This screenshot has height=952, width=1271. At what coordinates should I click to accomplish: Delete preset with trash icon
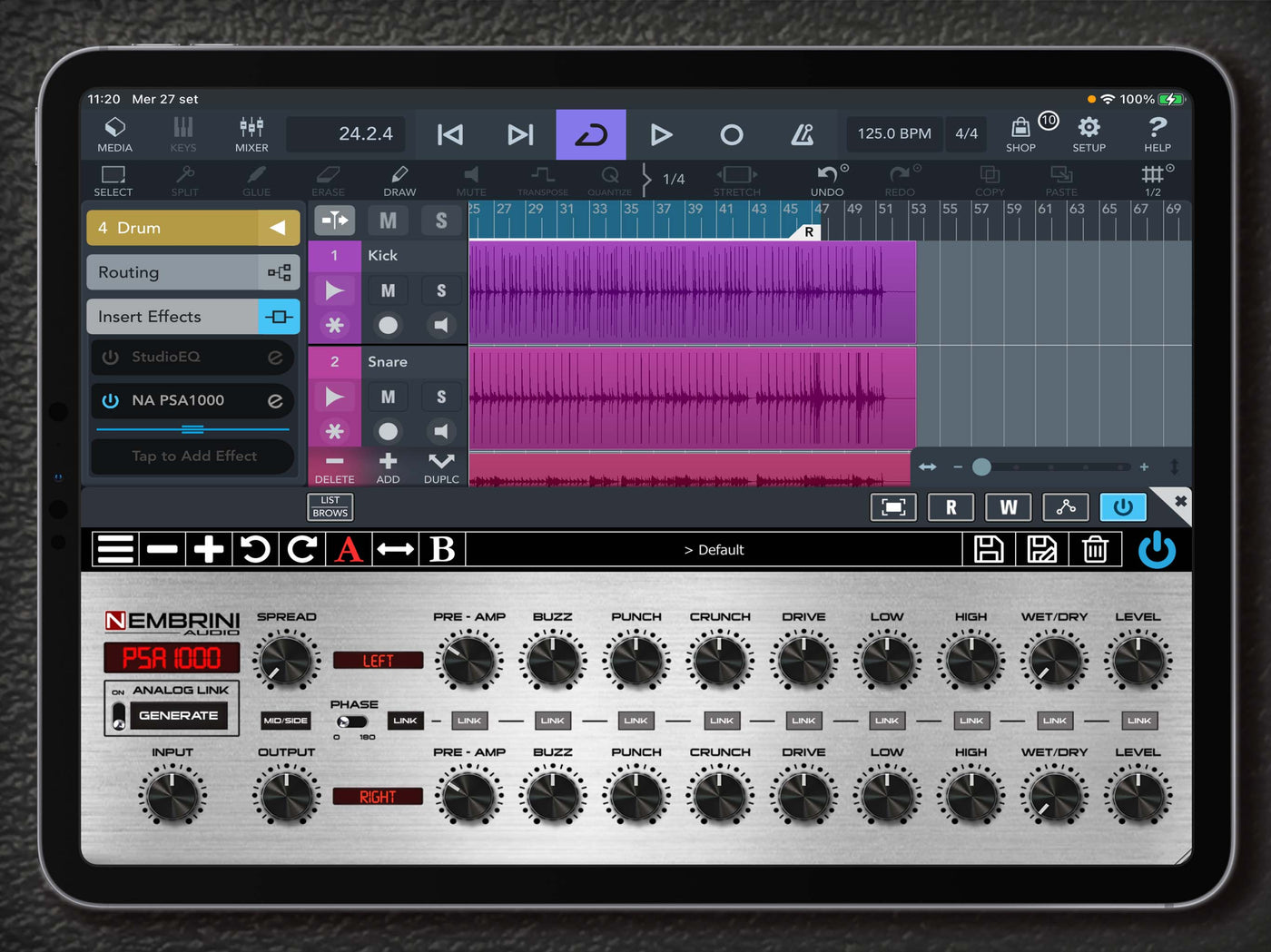point(1096,549)
